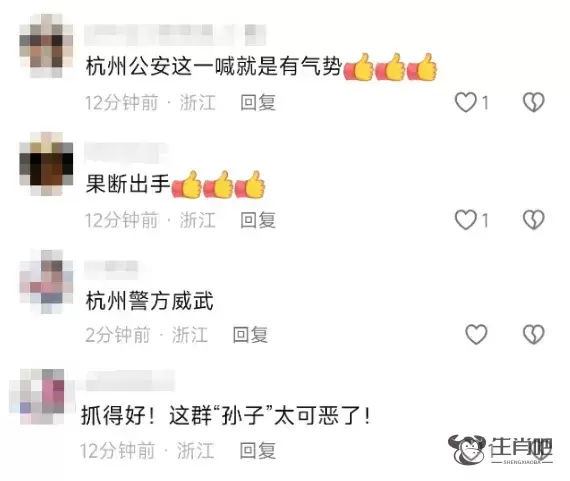Open username above 杭州公安 comment
The width and height of the screenshot is (570, 481).
point(175,35)
